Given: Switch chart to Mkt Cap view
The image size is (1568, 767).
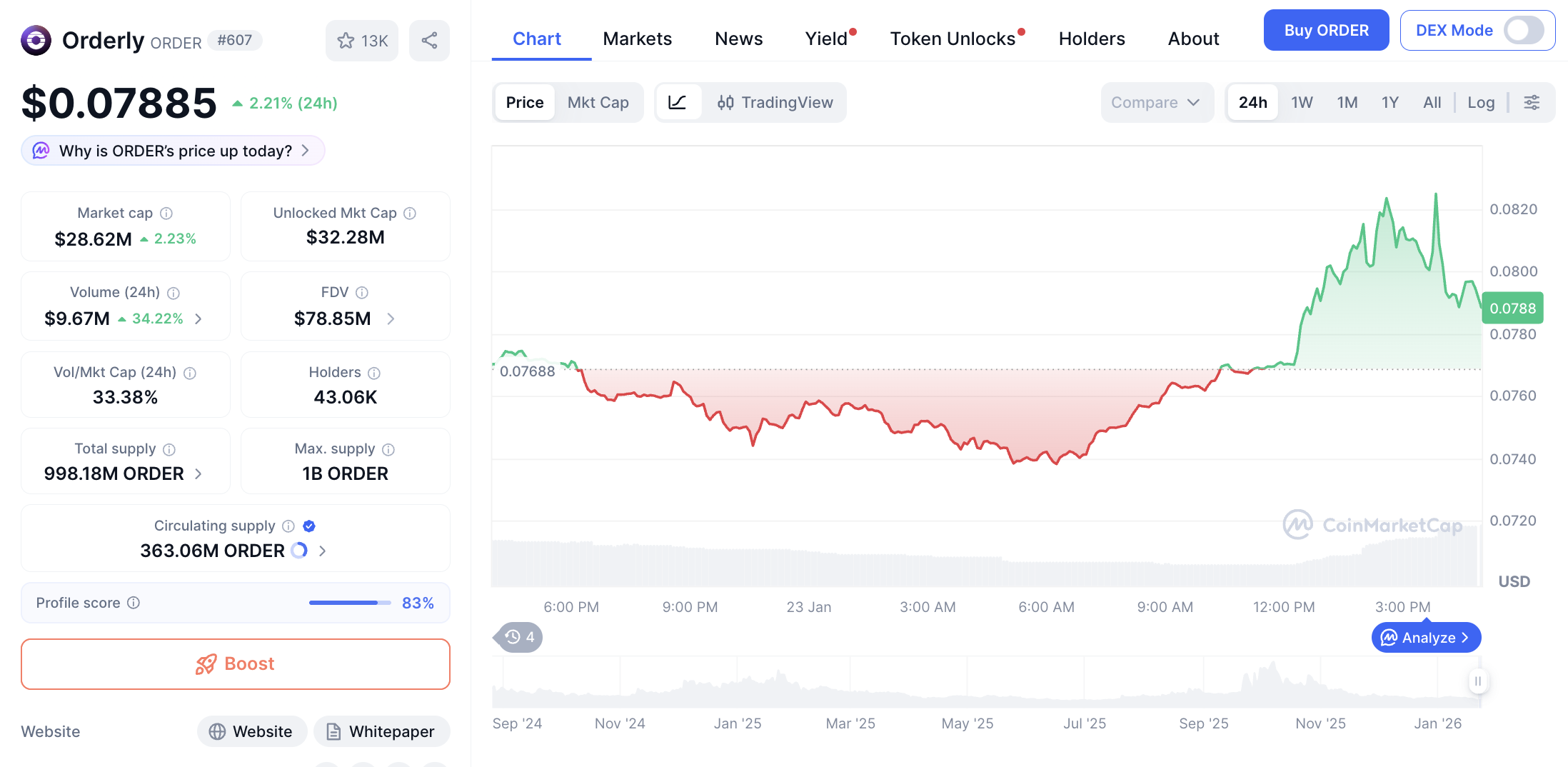Looking at the screenshot, I should pyautogui.click(x=598, y=102).
